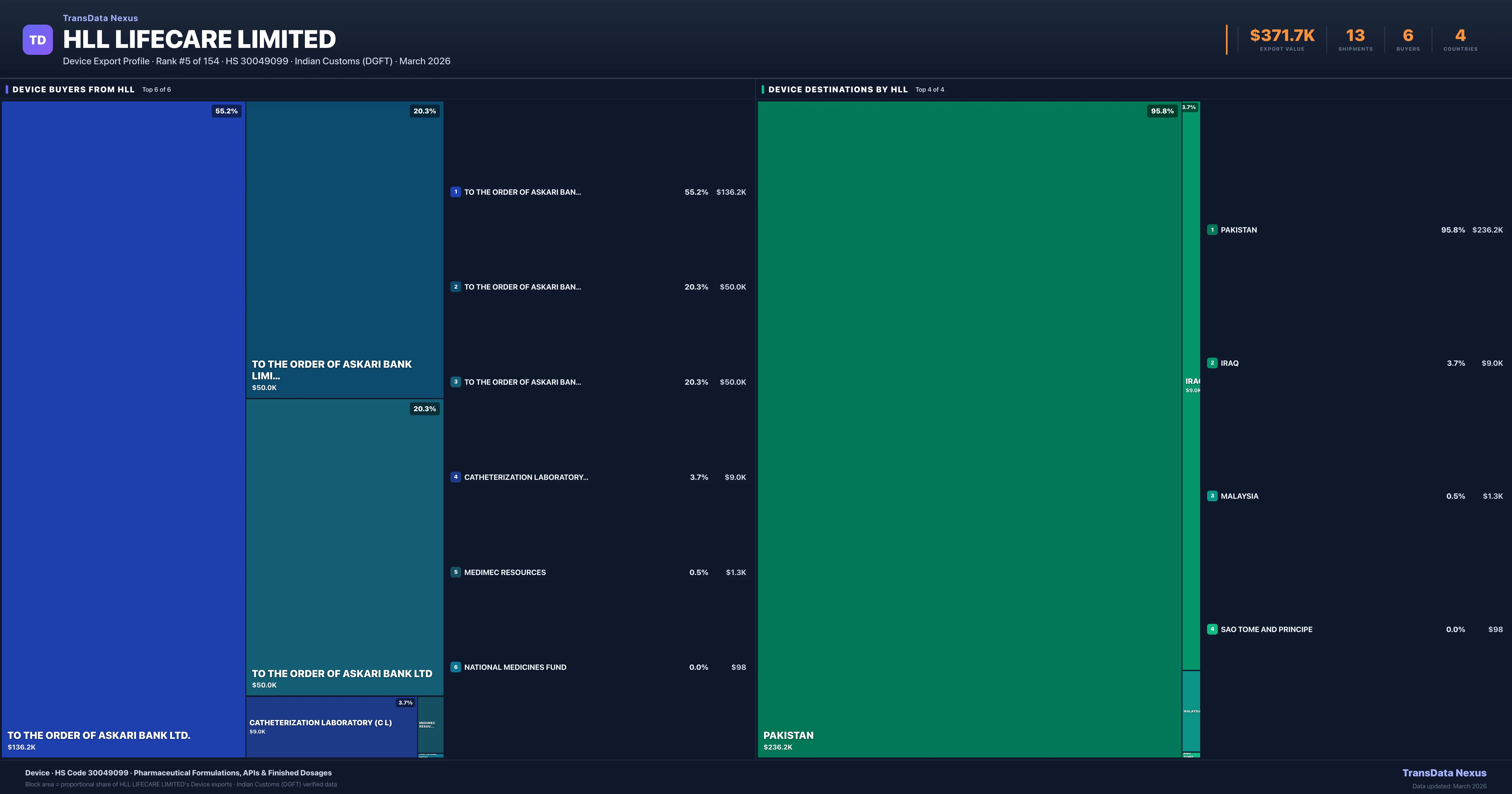
Task: Expand the truncated Askari Bank buyer name
Action: pos(522,192)
